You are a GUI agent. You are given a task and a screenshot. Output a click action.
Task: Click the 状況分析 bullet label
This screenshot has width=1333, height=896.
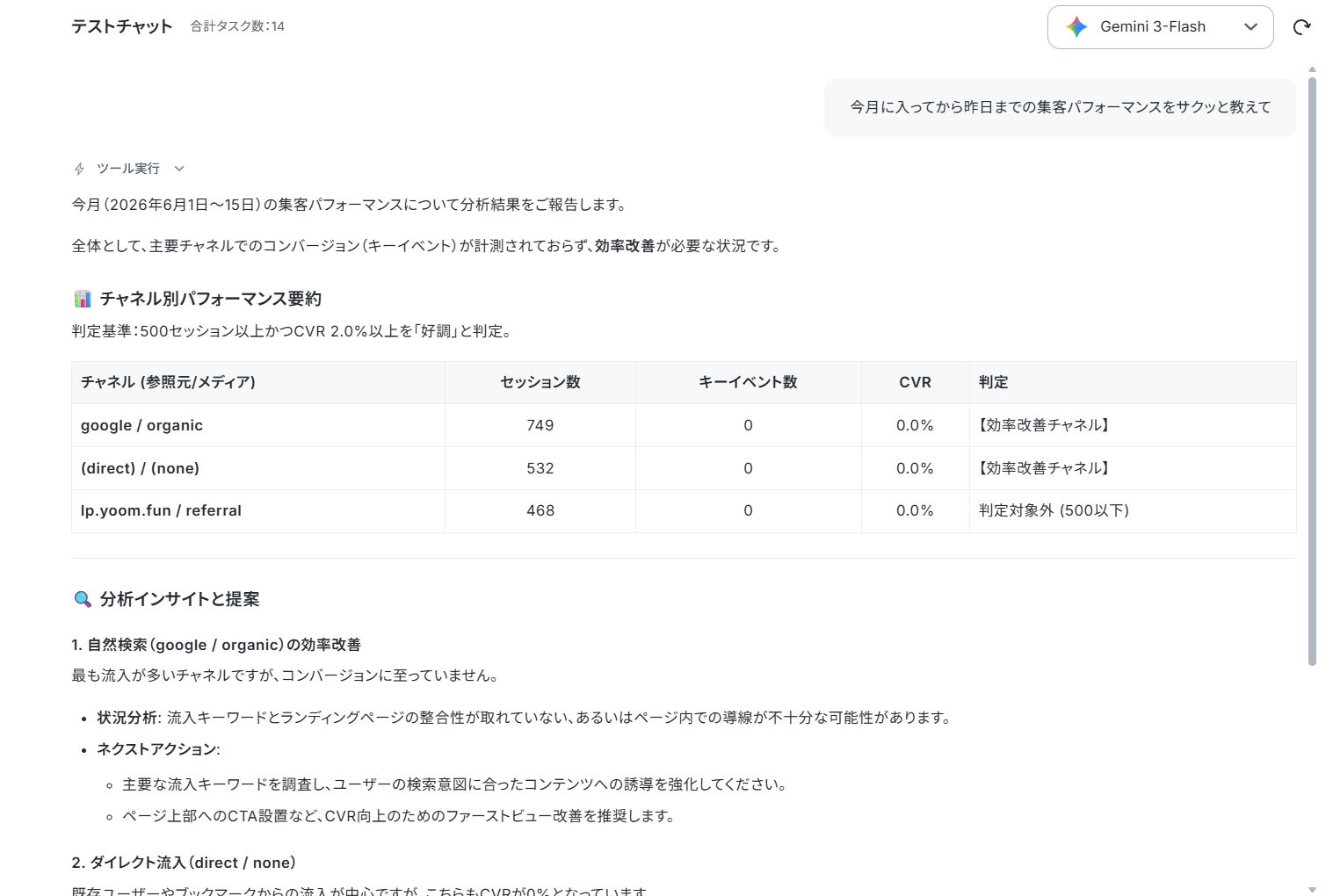pyautogui.click(x=127, y=718)
